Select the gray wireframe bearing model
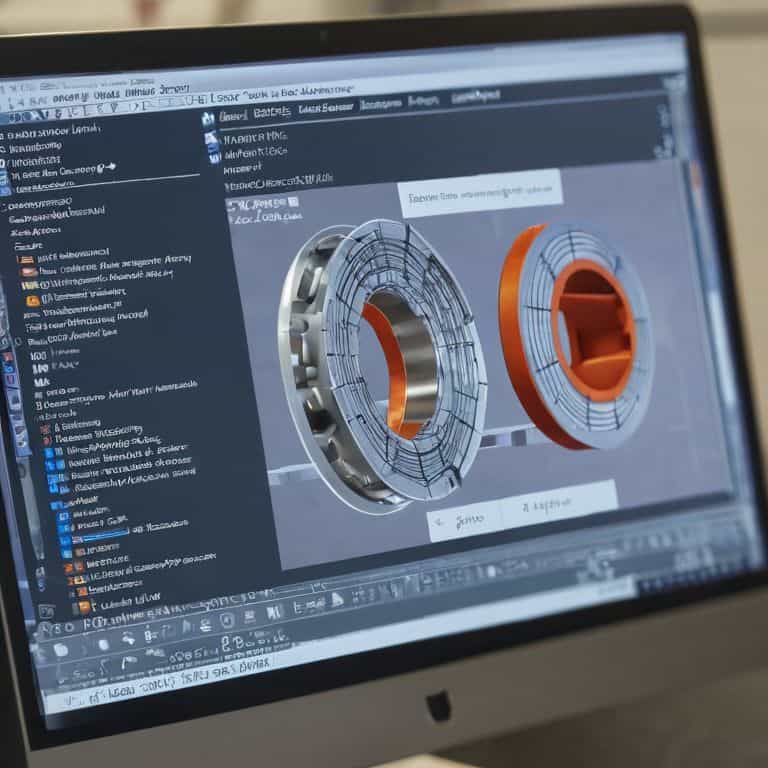Viewport: 768px width, 768px height. pos(383,366)
